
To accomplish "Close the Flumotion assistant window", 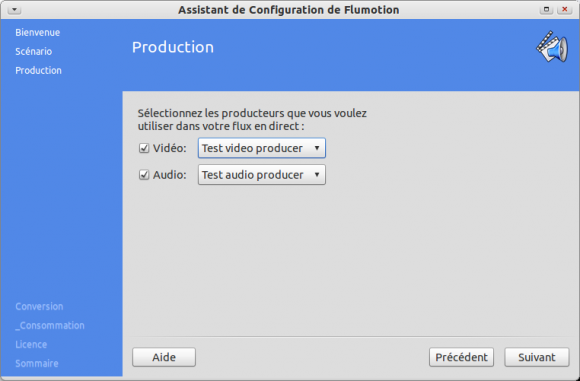I will point(564,10).
